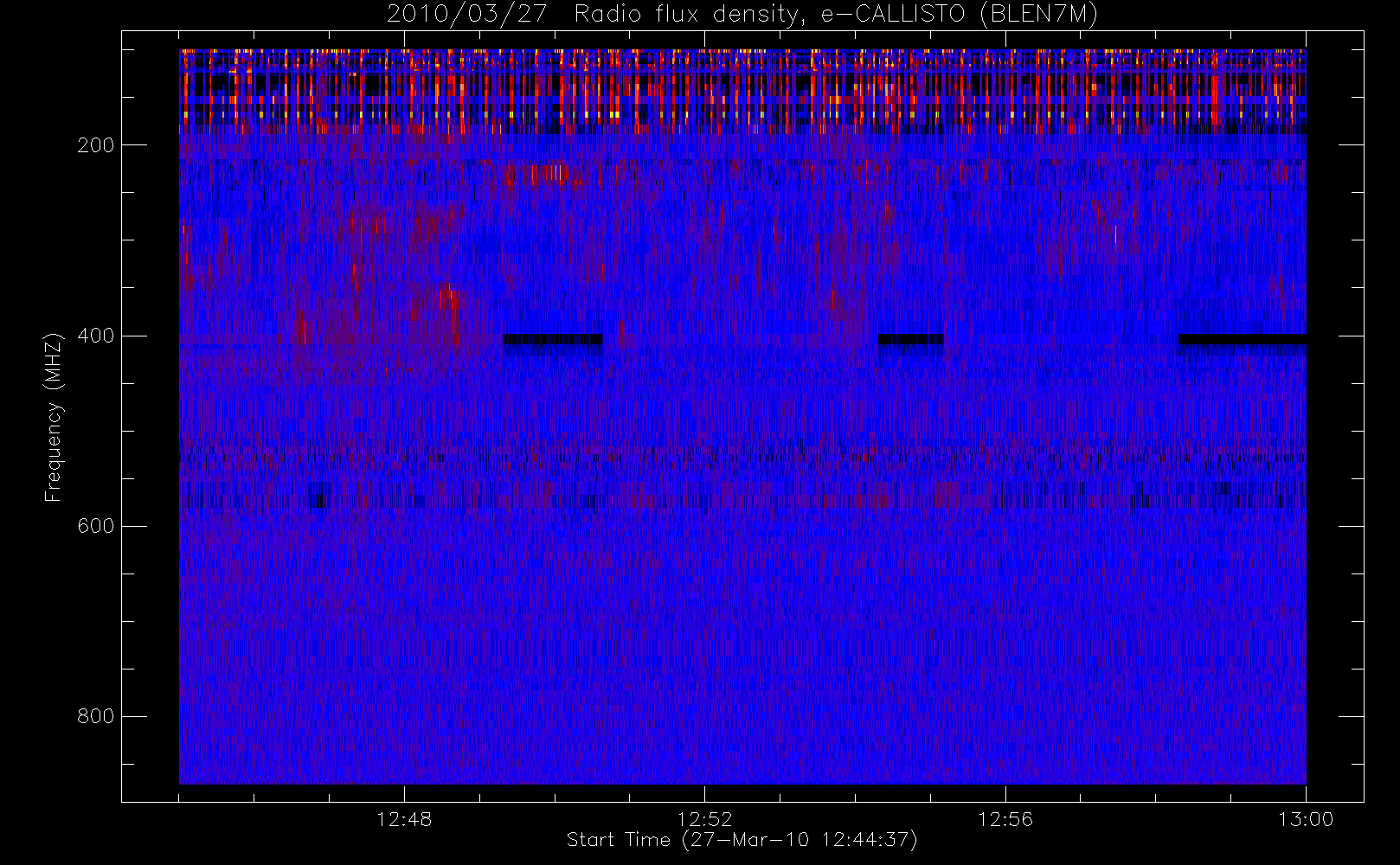Click the 13:00 time tick label

coord(1306,819)
